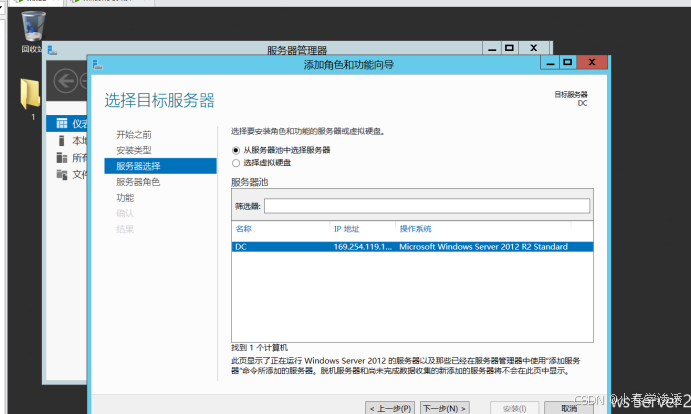Click the 选择目标服务器 page heading
Image resolution: width=691 pixels, height=414 pixels.
point(160,101)
